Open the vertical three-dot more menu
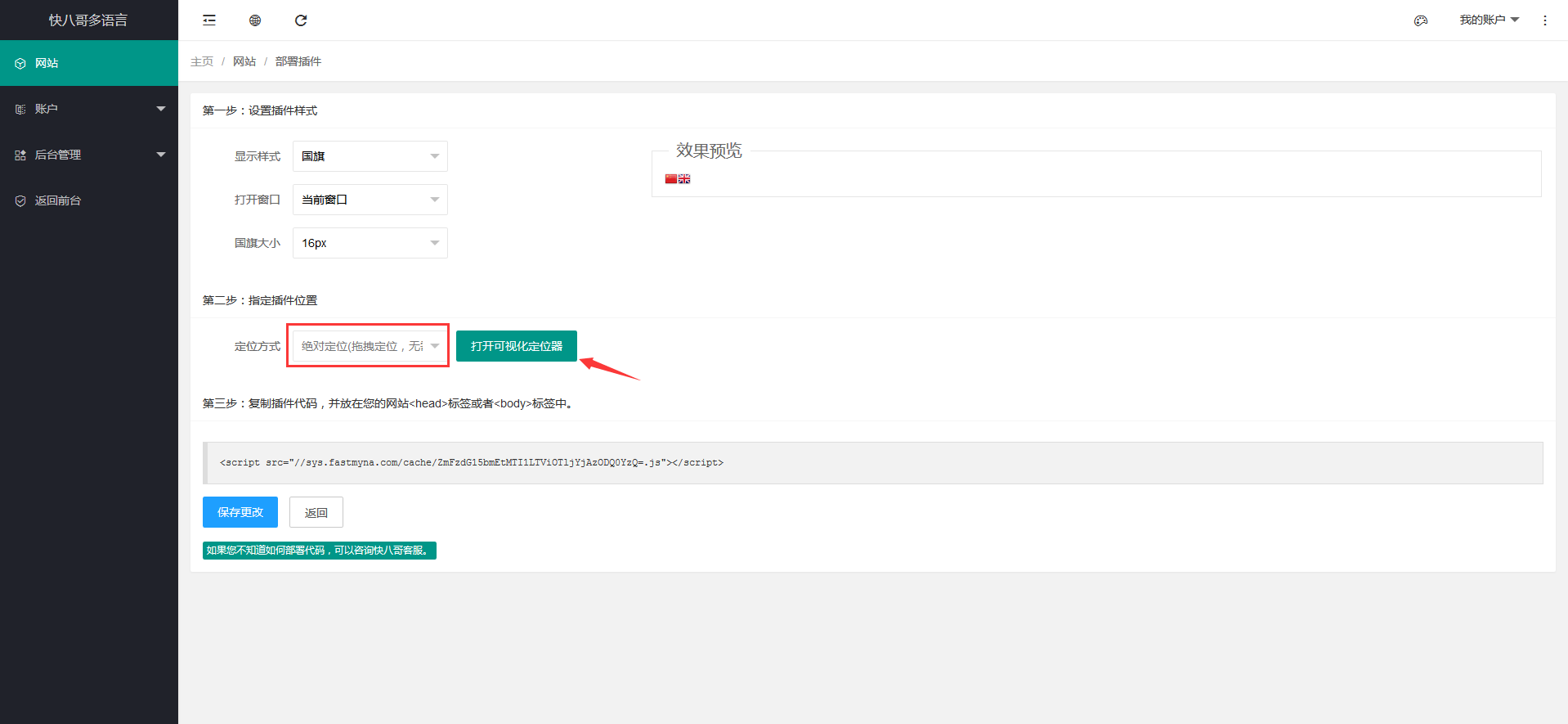Screen dimensions: 1568x724 pyautogui.click(x=1545, y=20)
